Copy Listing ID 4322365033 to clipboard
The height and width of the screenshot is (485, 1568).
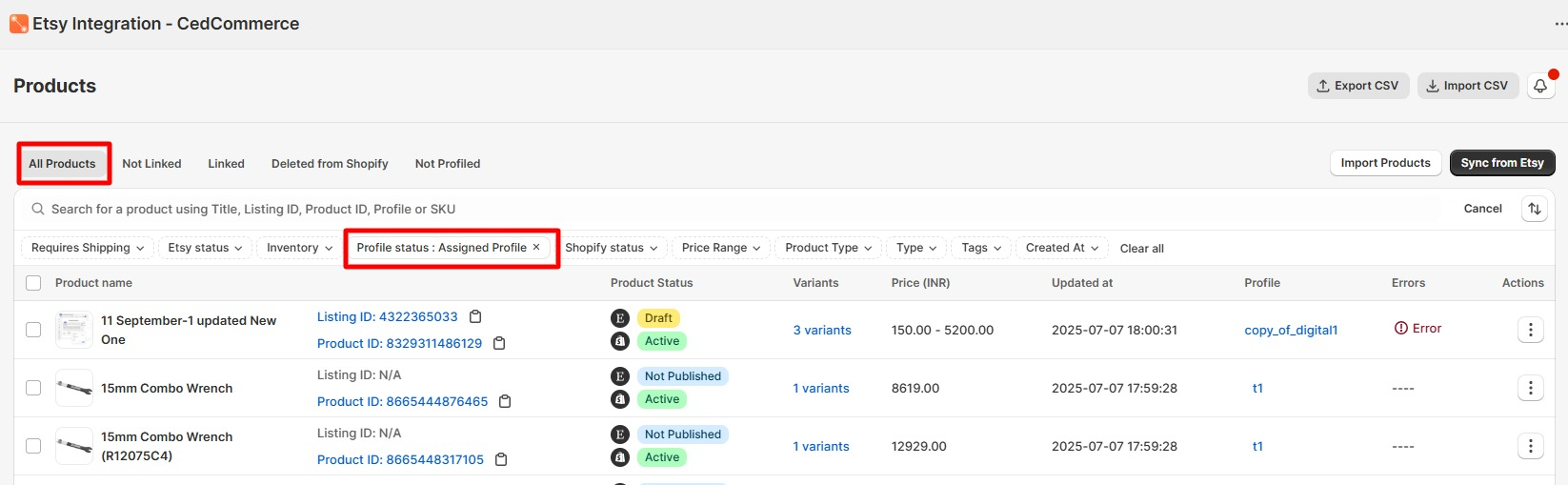475,316
